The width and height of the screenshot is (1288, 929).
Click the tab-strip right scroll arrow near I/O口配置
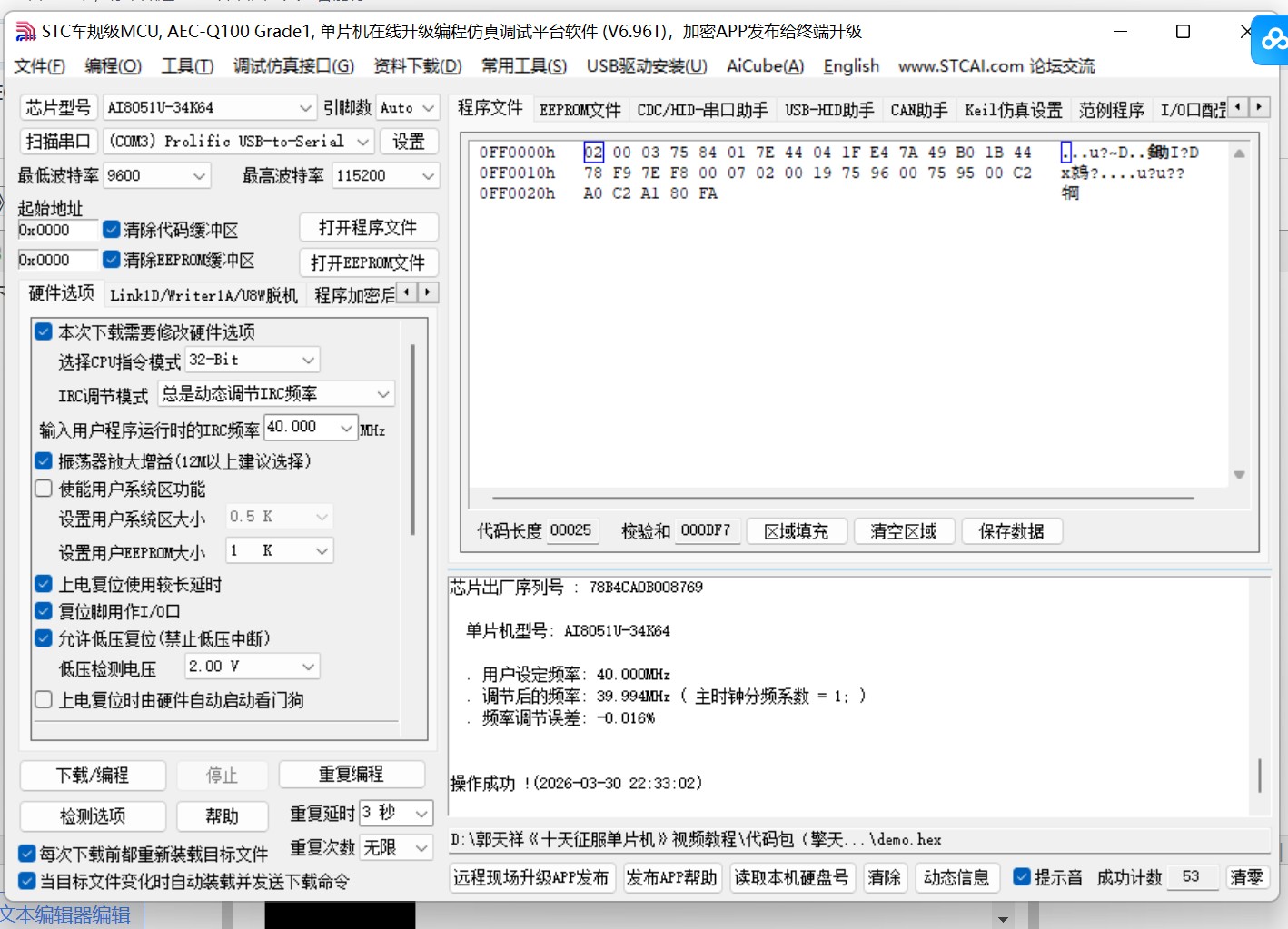coord(1259,106)
